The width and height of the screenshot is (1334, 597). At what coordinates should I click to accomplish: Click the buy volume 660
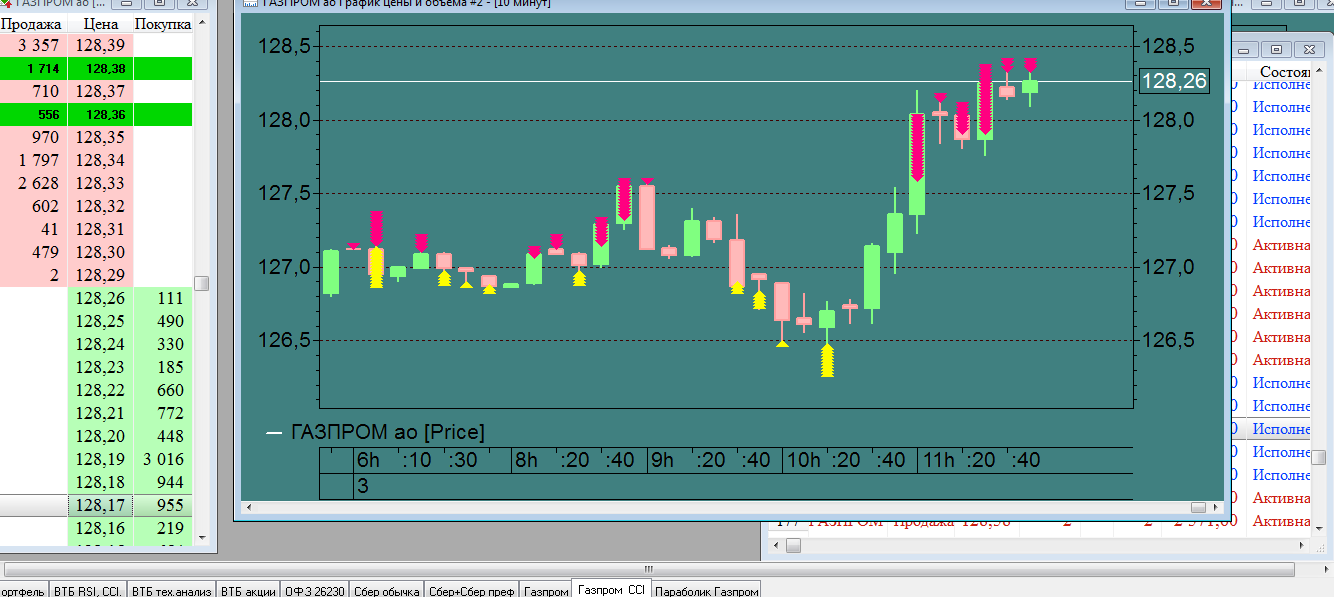(x=163, y=390)
